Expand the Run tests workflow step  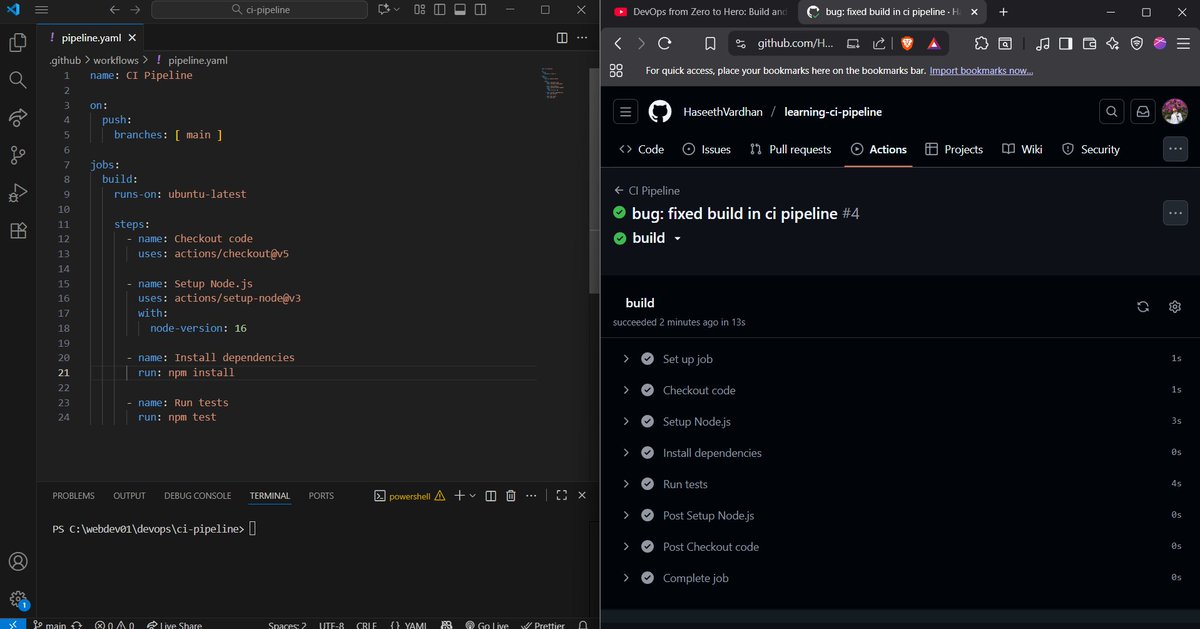pos(626,483)
